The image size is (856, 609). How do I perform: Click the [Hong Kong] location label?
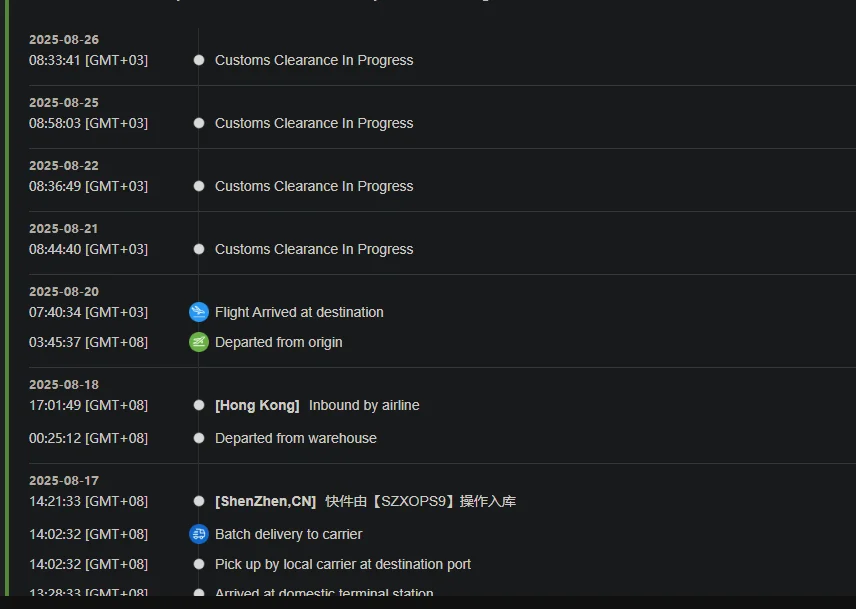pyautogui.click(x=257, y=405)
